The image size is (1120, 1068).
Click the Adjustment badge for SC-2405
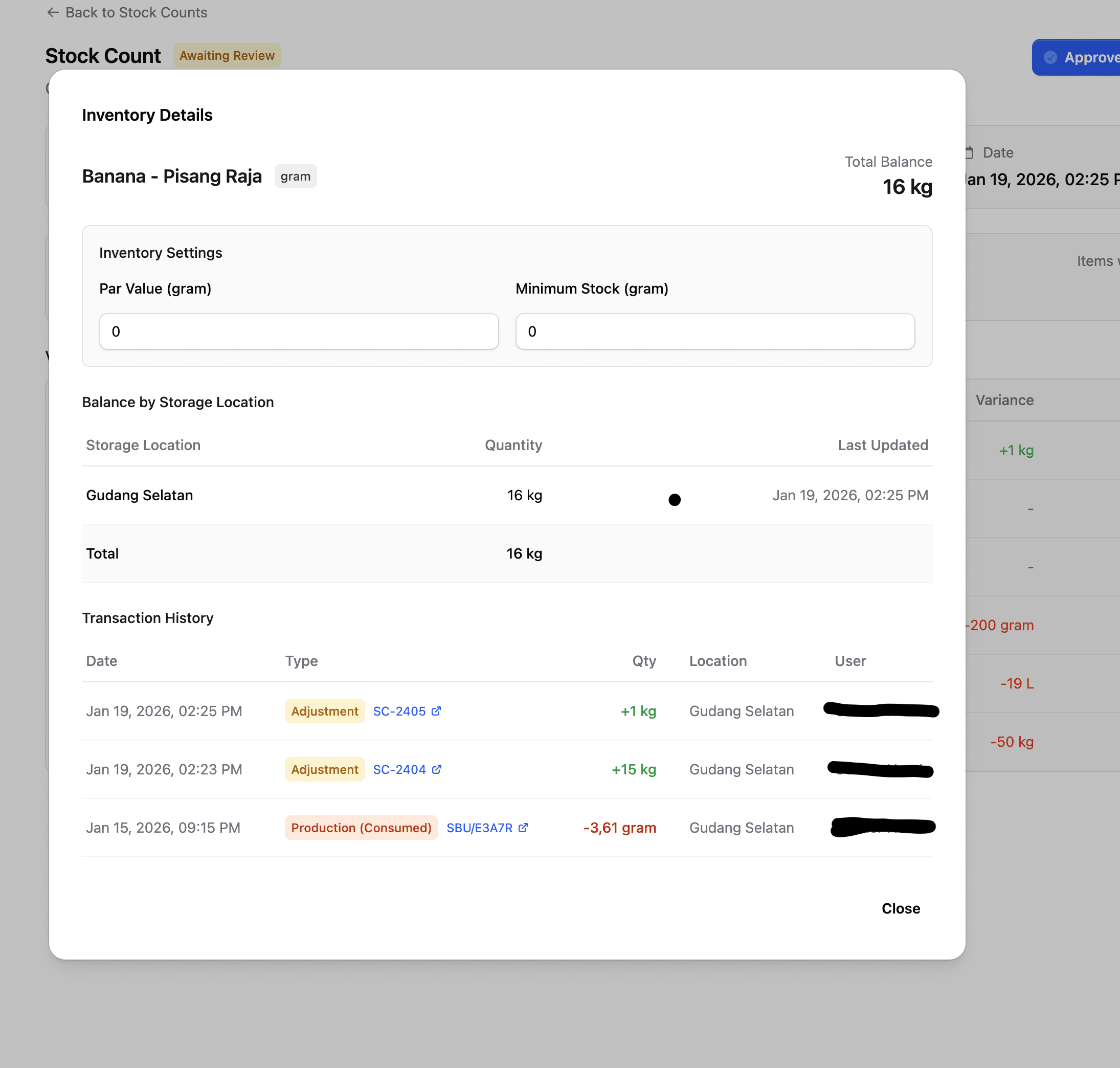[324, 711]
